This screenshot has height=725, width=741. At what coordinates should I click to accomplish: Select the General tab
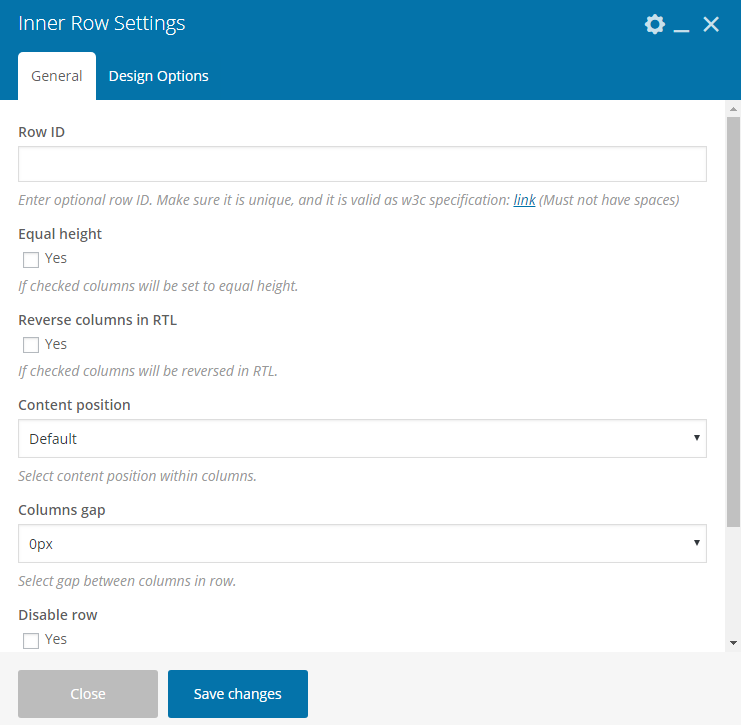[x=57, y=76]
